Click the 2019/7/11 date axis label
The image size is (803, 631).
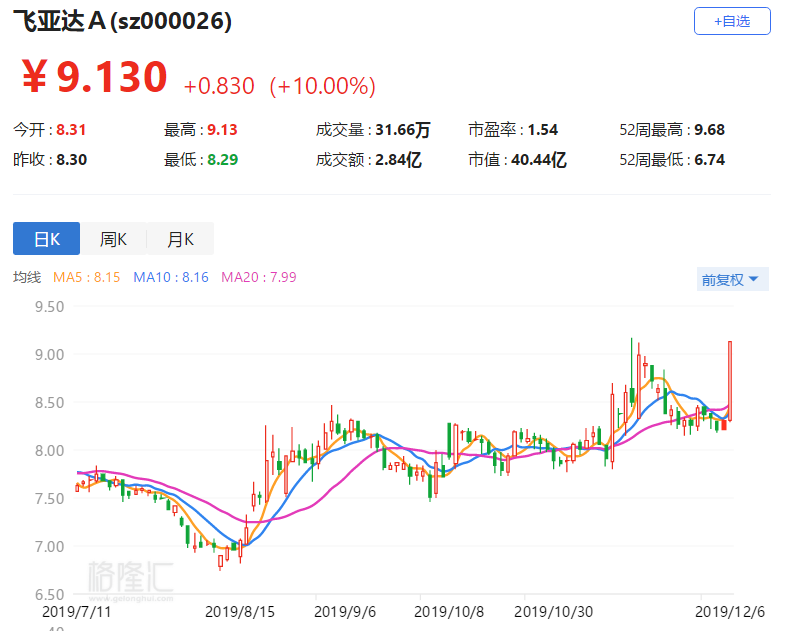click(76, 612)
